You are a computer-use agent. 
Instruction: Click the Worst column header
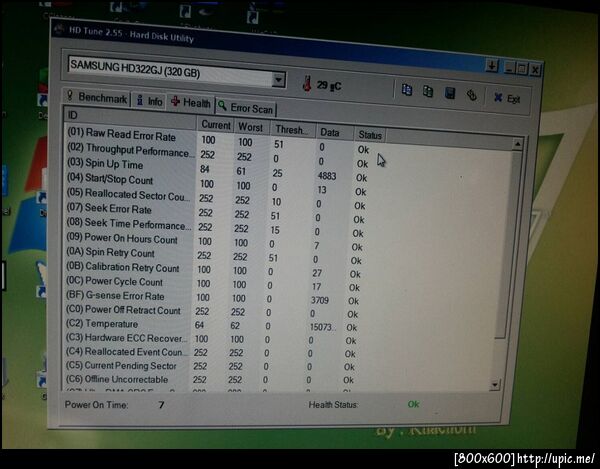(x=251, y=127)
